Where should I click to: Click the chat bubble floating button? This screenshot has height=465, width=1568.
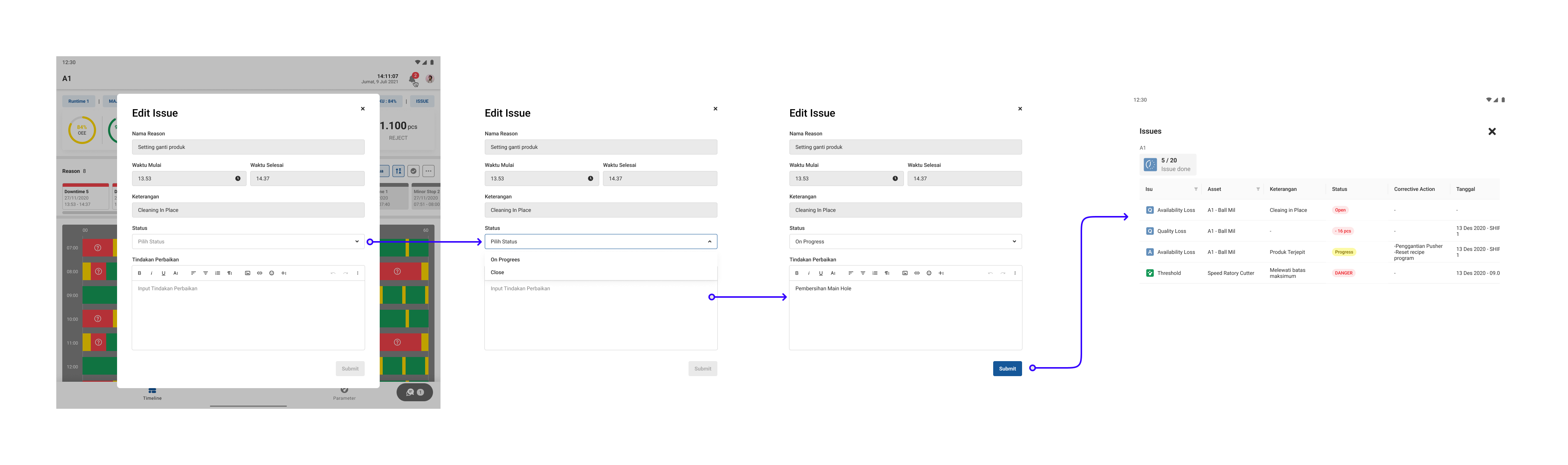point(415,392)
